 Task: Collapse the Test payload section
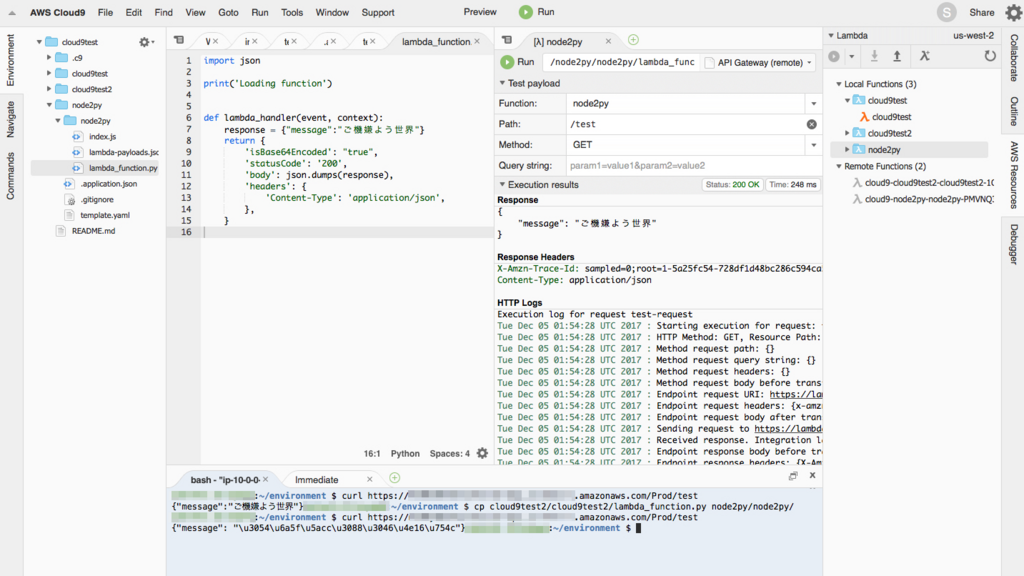(x=502, y=83)
